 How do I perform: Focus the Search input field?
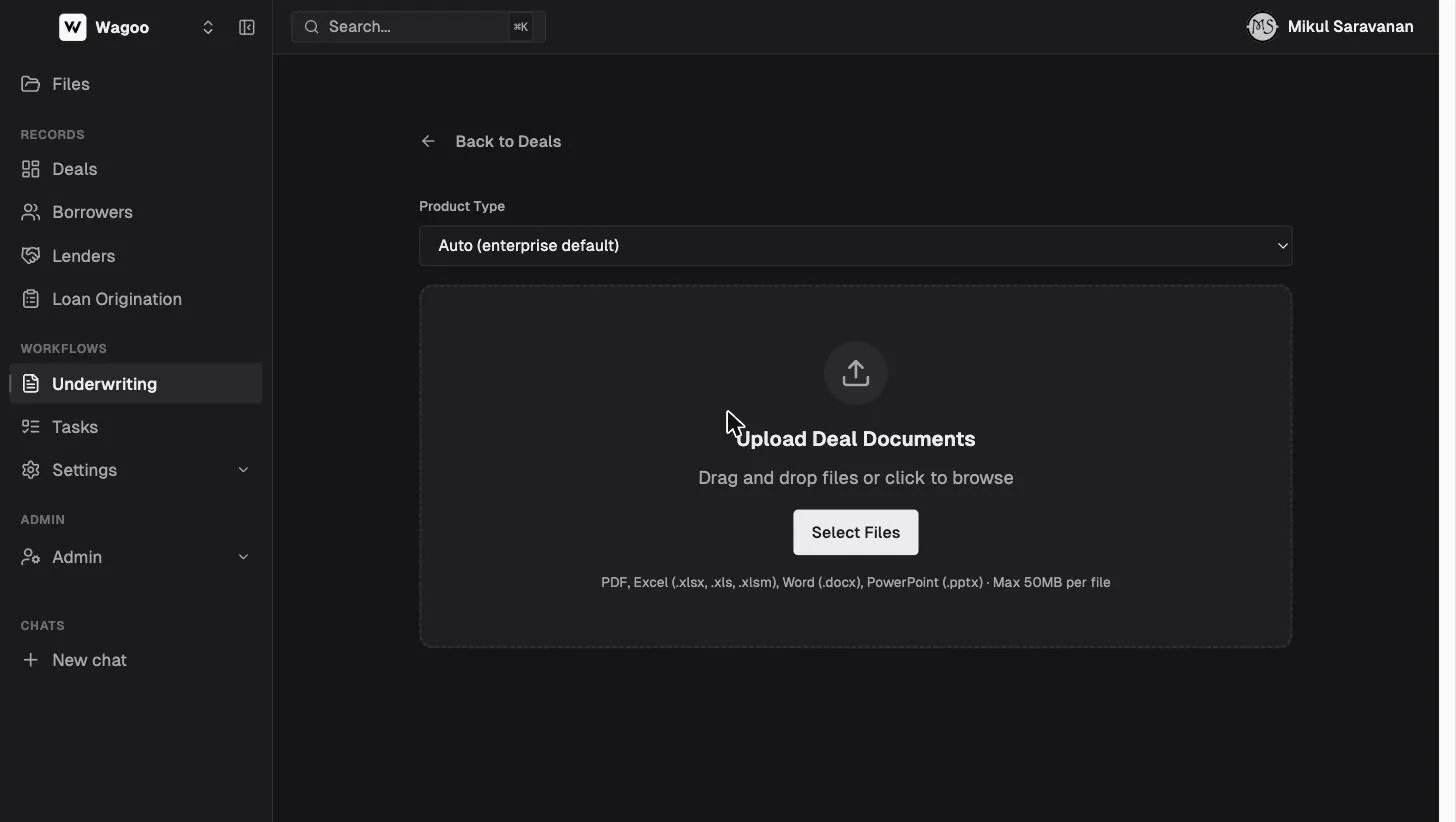[418, 27]
